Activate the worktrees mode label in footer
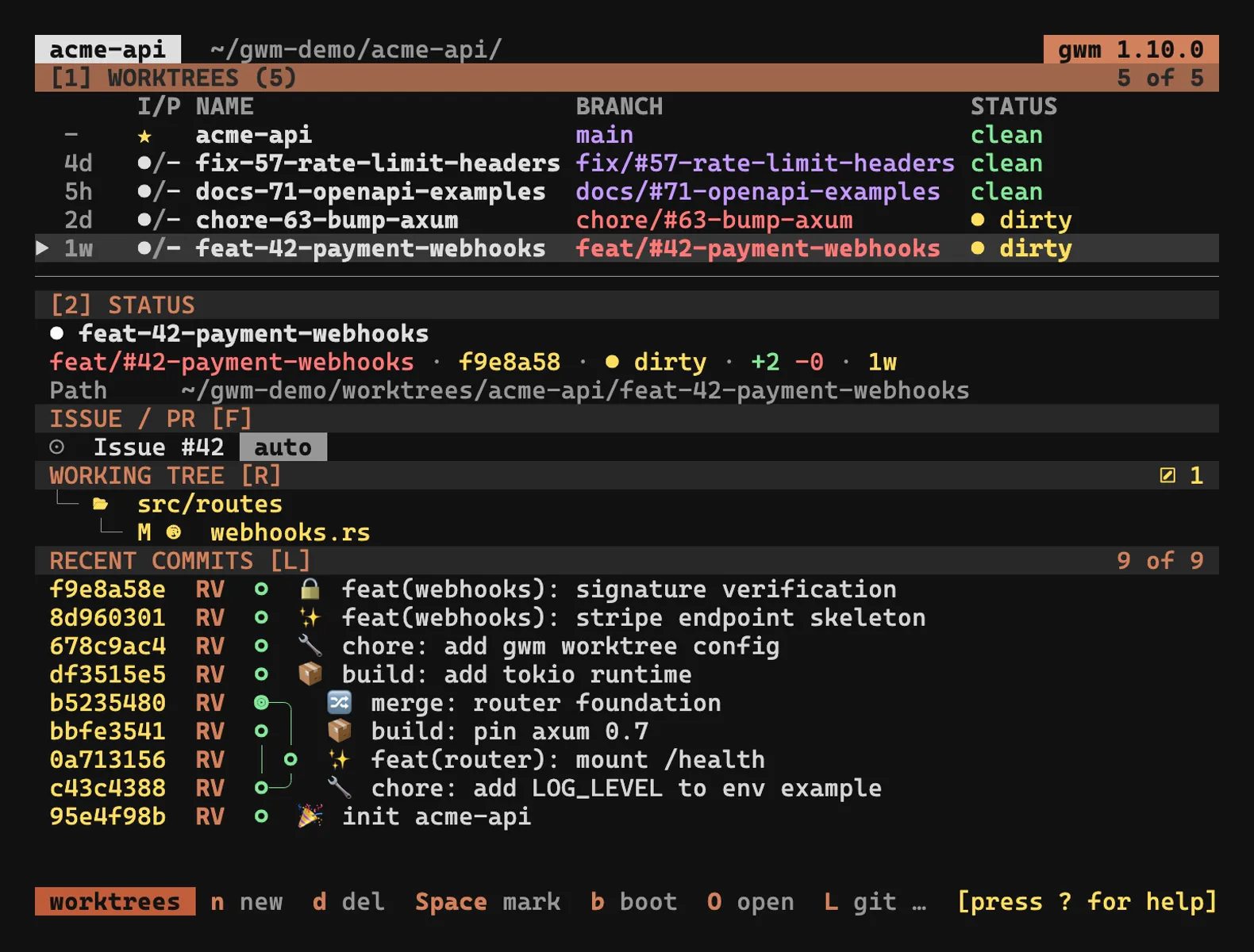Screen dimensions: 1254x952 coord(115,901)
